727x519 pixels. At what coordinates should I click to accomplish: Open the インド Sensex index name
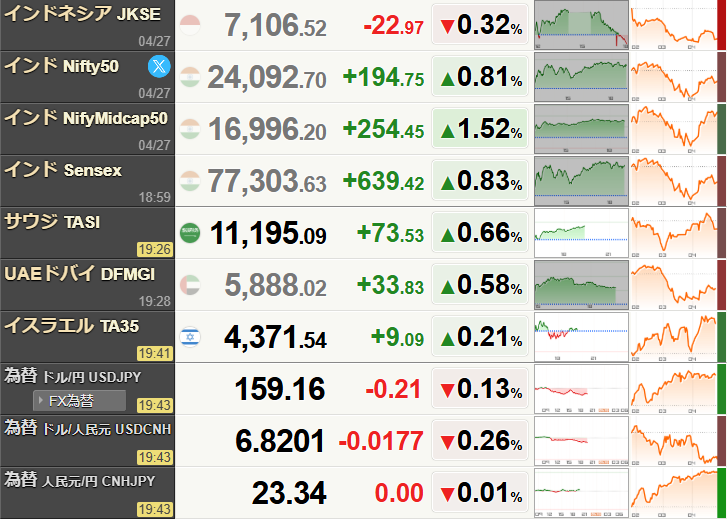coord(63,170)
